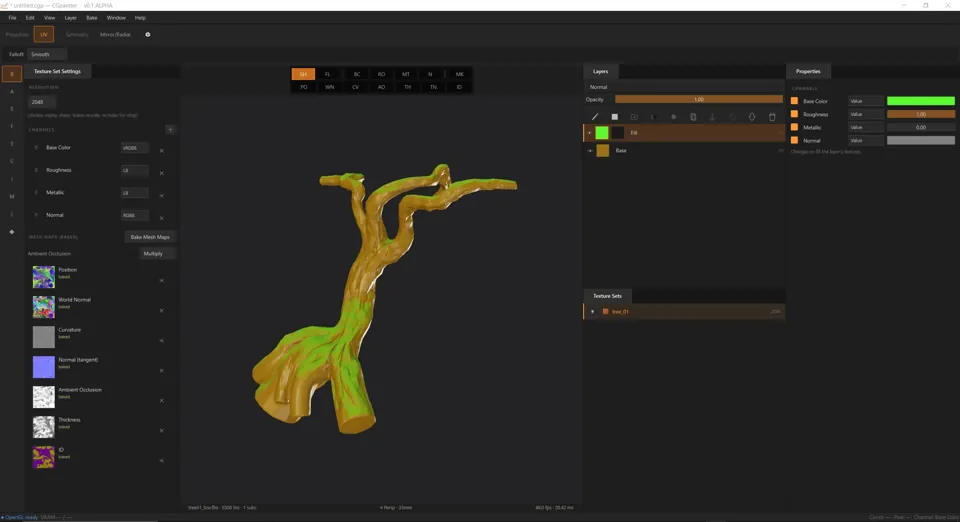Screen dimensions: 960x522
Task: Add a new channel with the plus icon
Action: click(x=170, y=130)
